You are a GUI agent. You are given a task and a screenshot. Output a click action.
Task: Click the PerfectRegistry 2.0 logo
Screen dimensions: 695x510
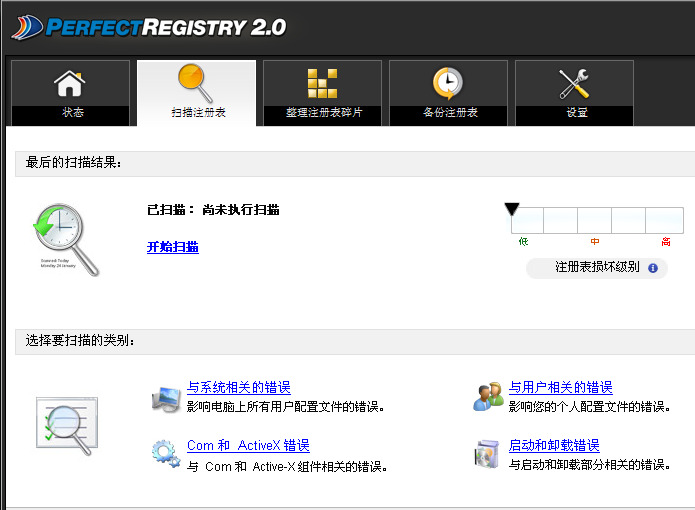click(x=148, y=27)
